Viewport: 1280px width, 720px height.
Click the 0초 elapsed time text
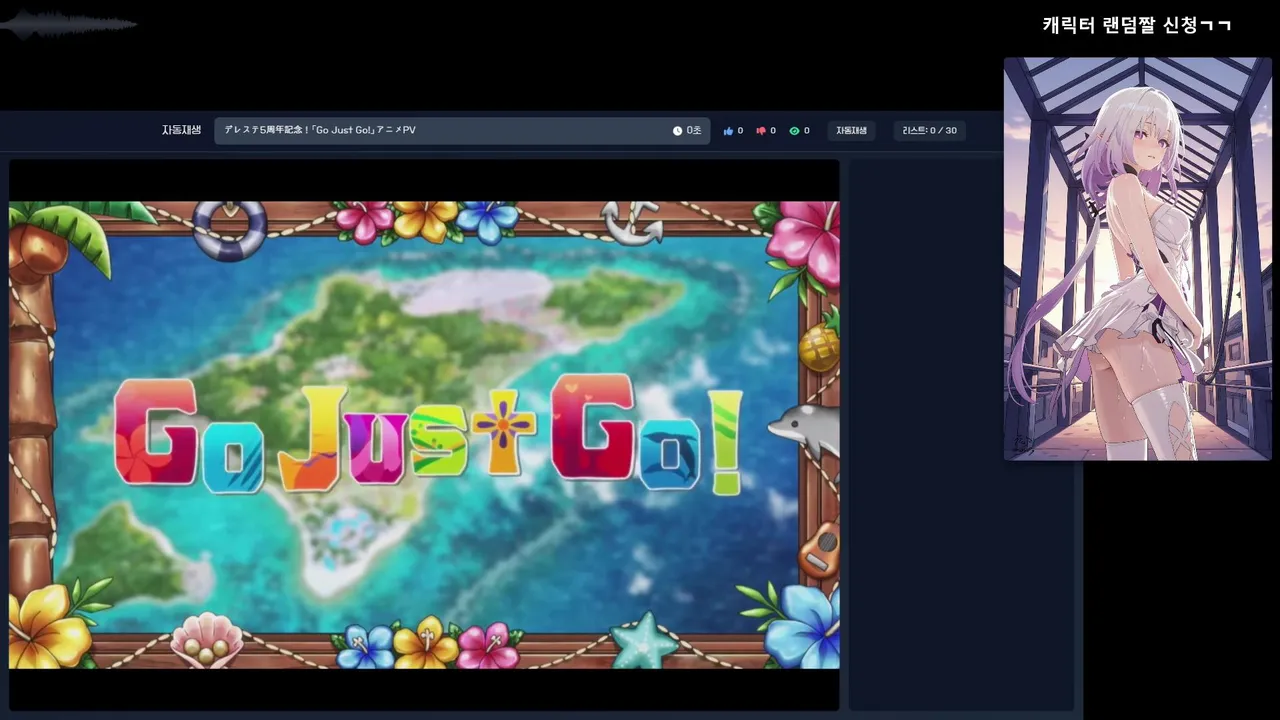click(694, 131)
